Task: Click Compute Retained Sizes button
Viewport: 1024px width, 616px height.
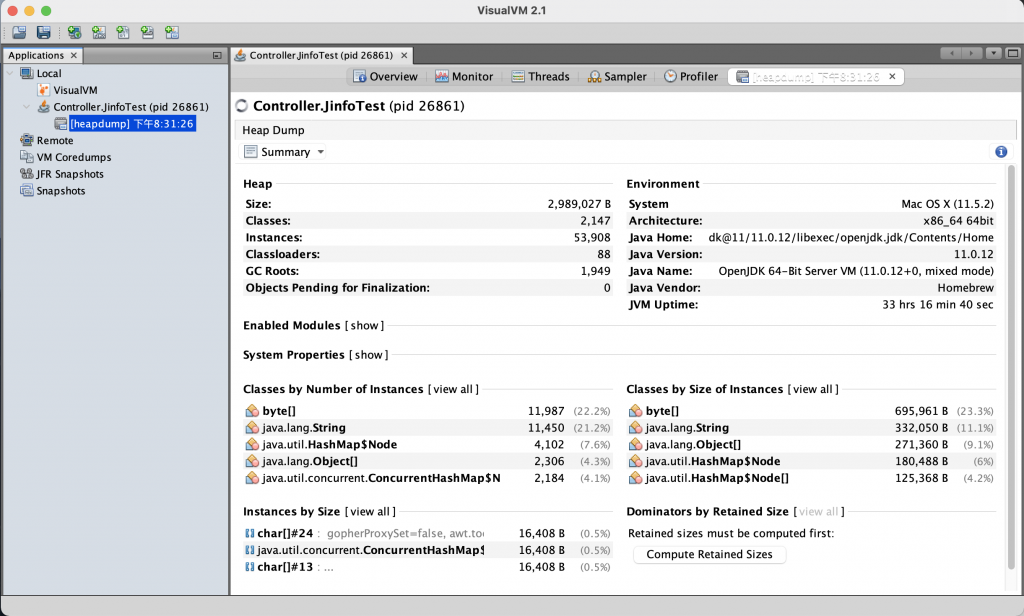Action: (709, 554)
